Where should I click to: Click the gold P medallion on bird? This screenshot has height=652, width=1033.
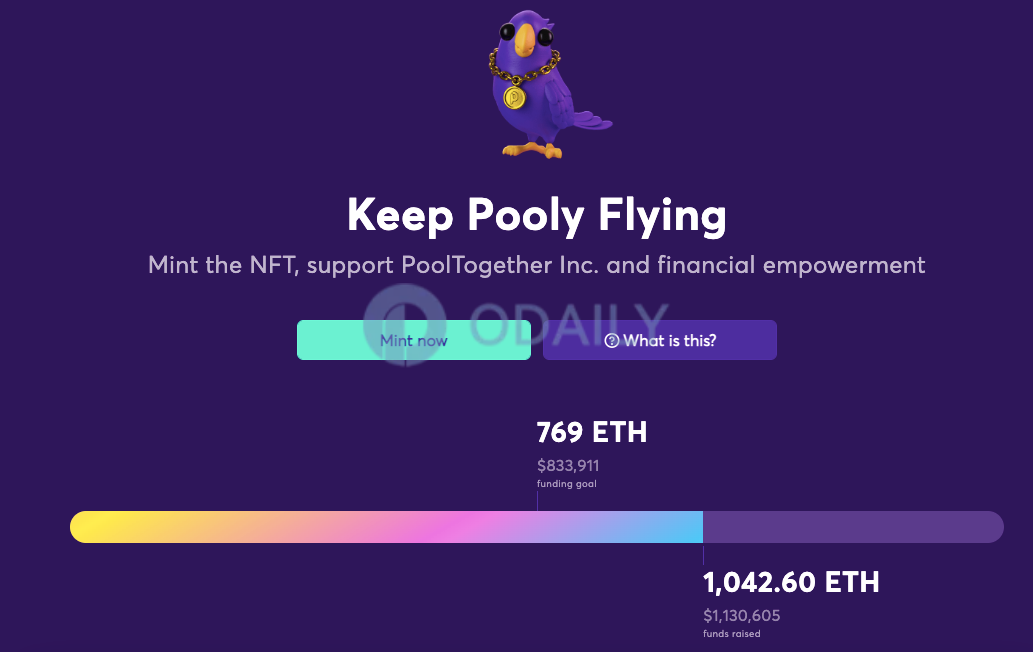point(515,97)
